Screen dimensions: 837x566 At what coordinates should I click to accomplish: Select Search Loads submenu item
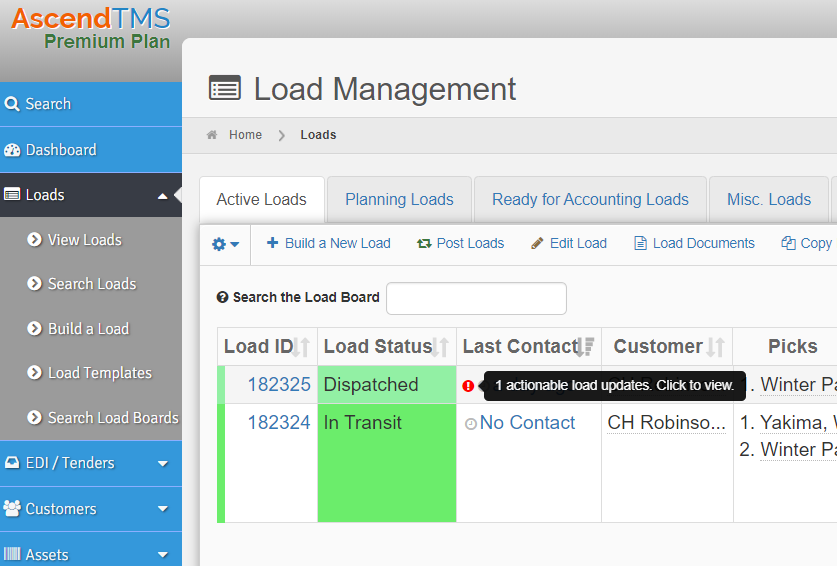91,284
